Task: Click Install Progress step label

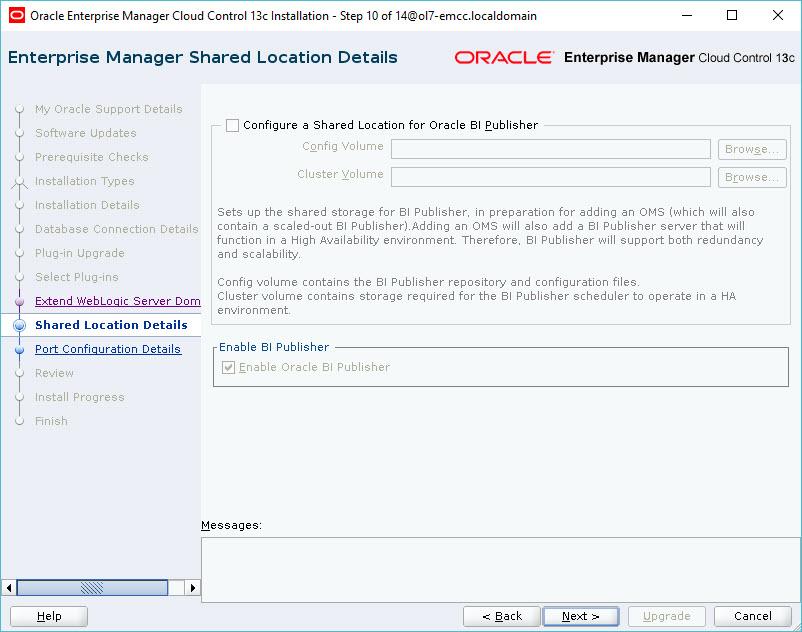Action: [79, 397]
